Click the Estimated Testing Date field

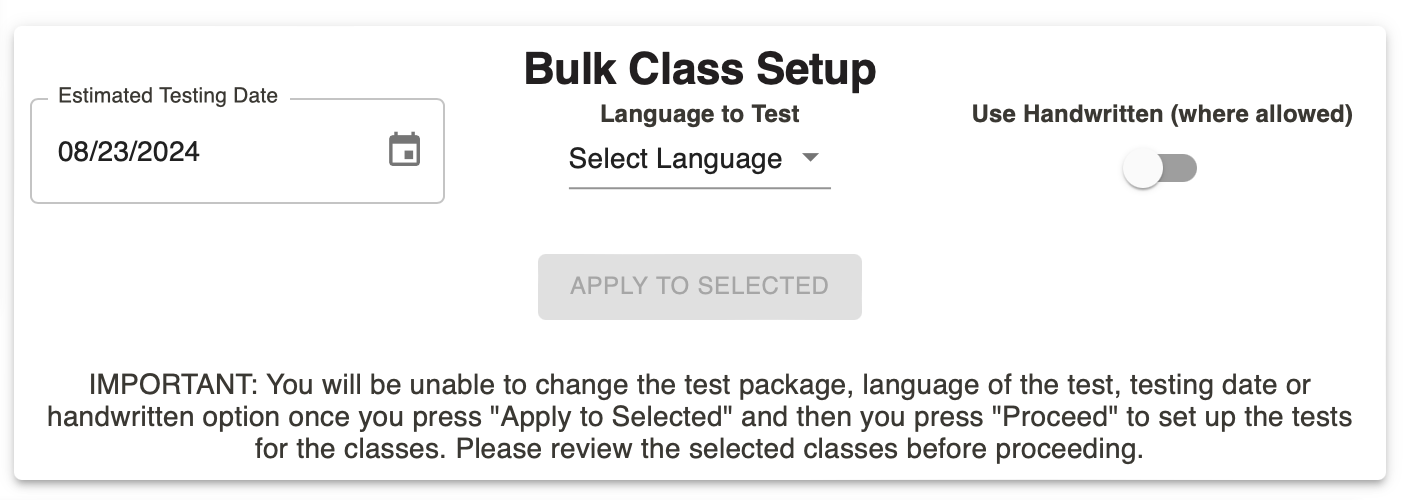coord(237,151)
